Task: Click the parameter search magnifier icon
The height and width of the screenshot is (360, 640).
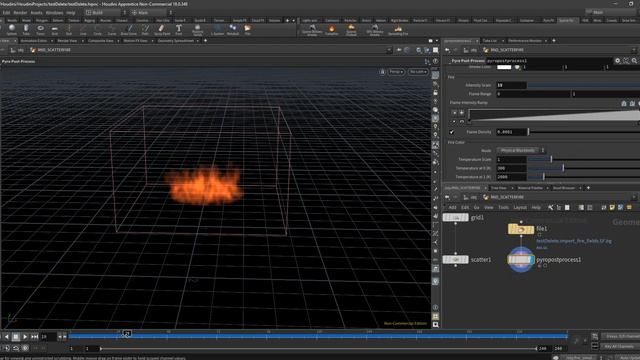Action: click(x=634, y=60)
